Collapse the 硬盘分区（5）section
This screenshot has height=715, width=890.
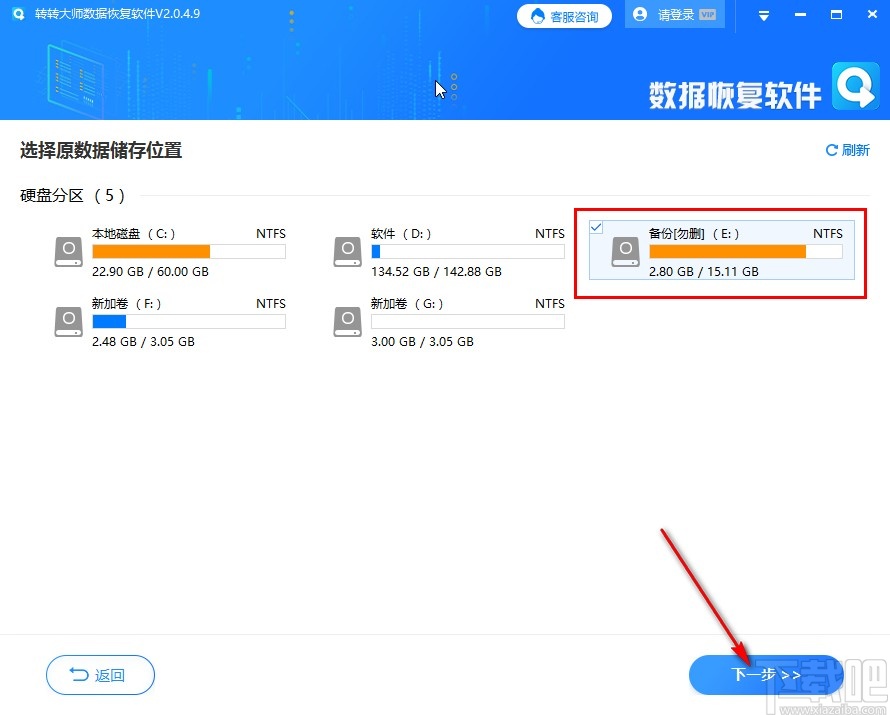click(68, 195)
